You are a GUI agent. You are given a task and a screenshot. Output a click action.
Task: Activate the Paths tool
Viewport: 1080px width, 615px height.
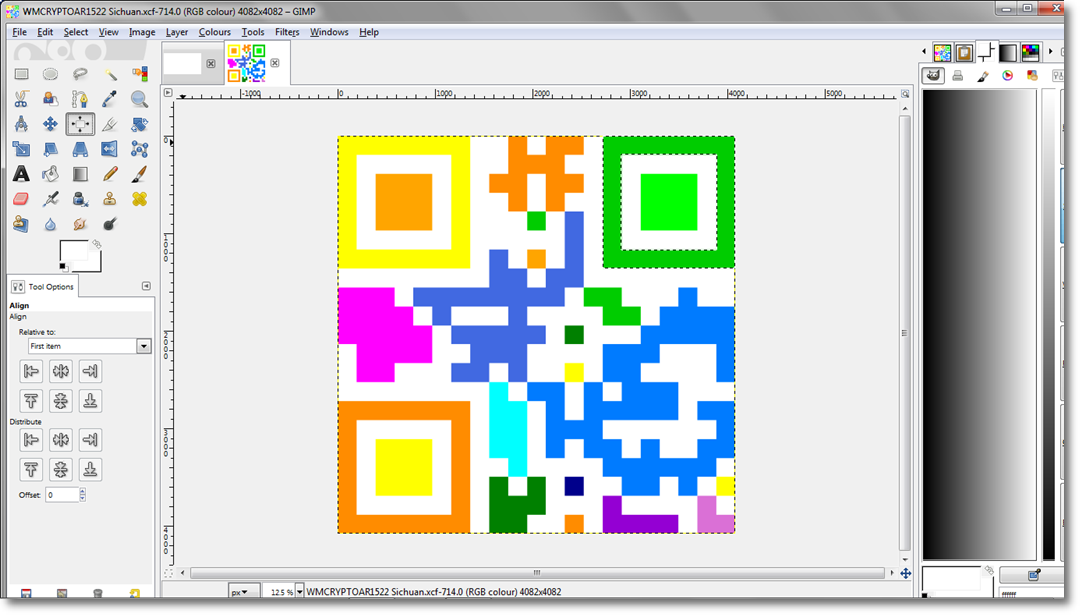tap(80, 99)
